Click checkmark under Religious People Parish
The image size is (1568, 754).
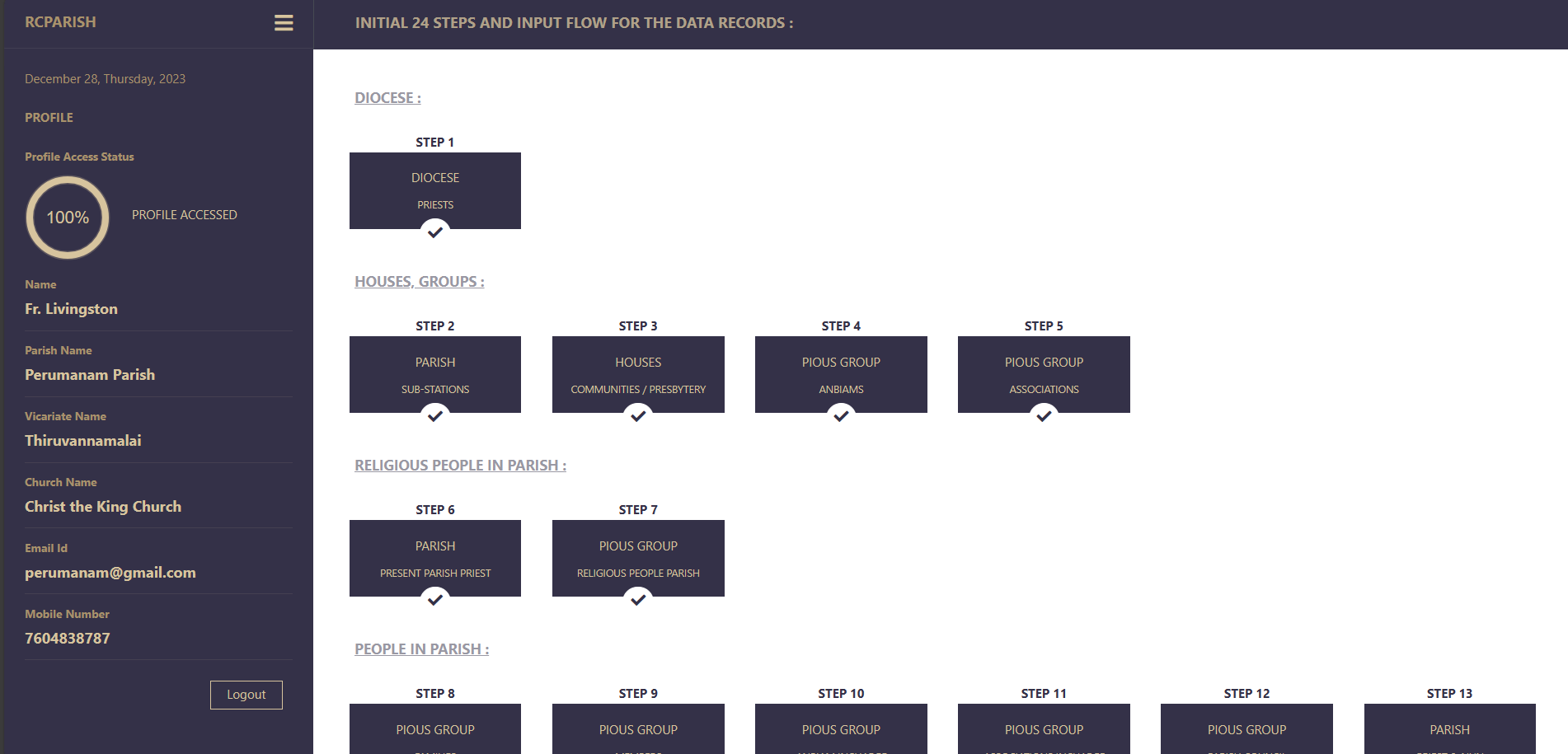(638, 600)
